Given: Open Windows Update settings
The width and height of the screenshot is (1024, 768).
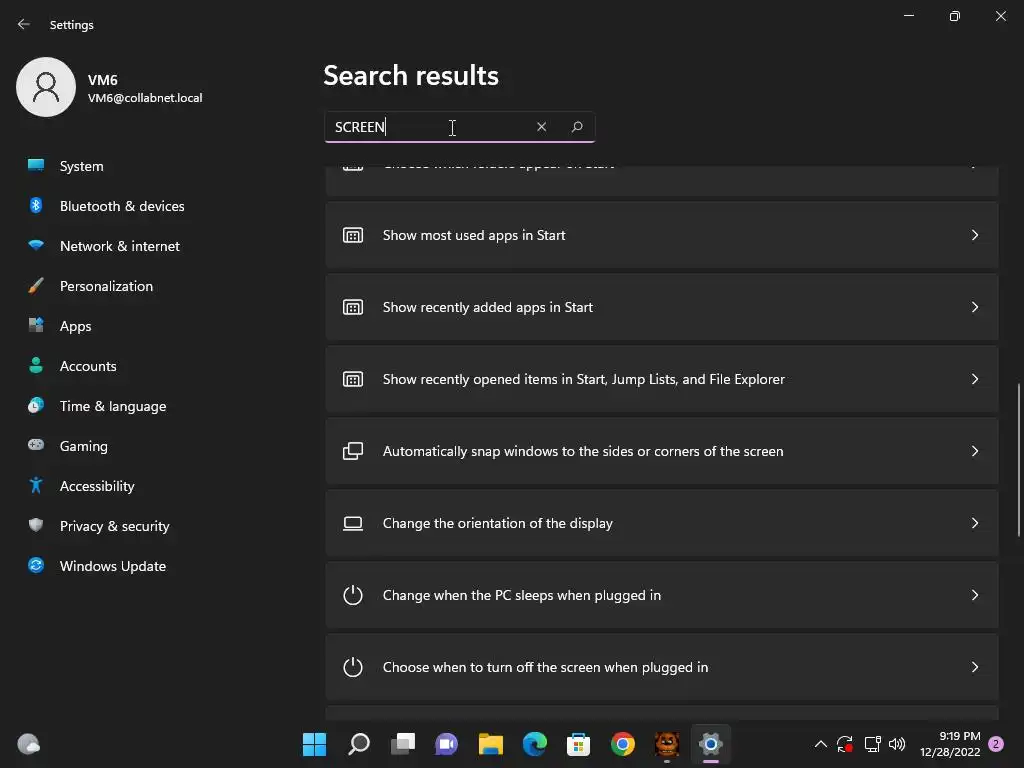Looking at the screenshot, I should [112, 566].
